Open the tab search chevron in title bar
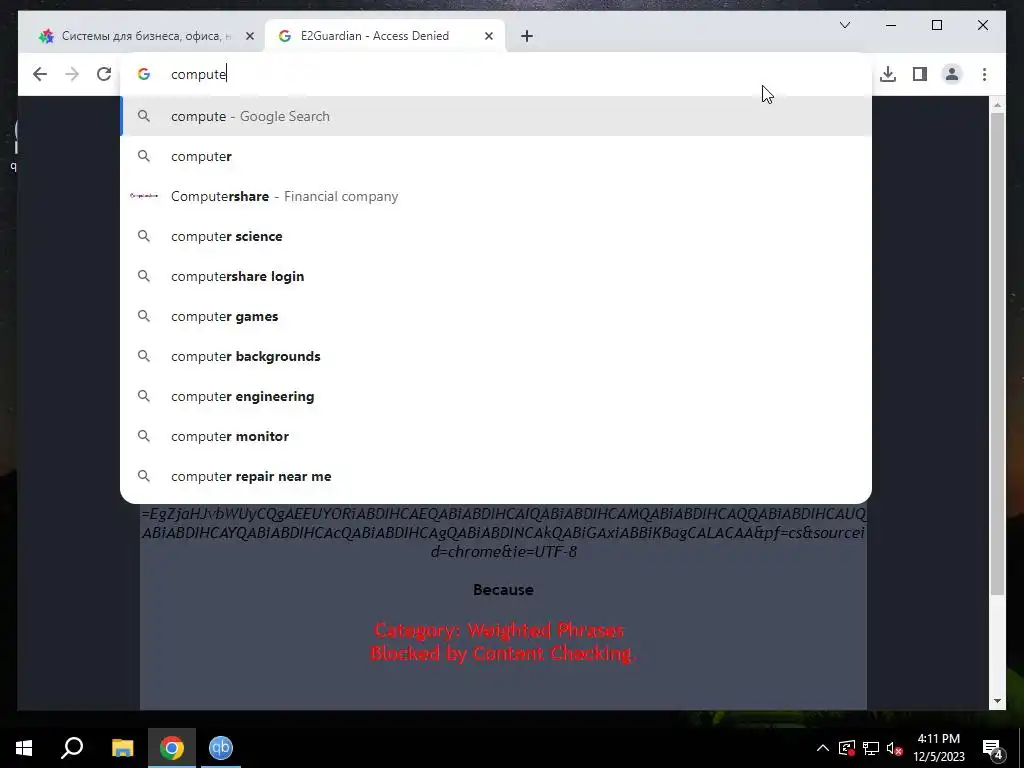1024x768 pixels. (x=844, y=25)
